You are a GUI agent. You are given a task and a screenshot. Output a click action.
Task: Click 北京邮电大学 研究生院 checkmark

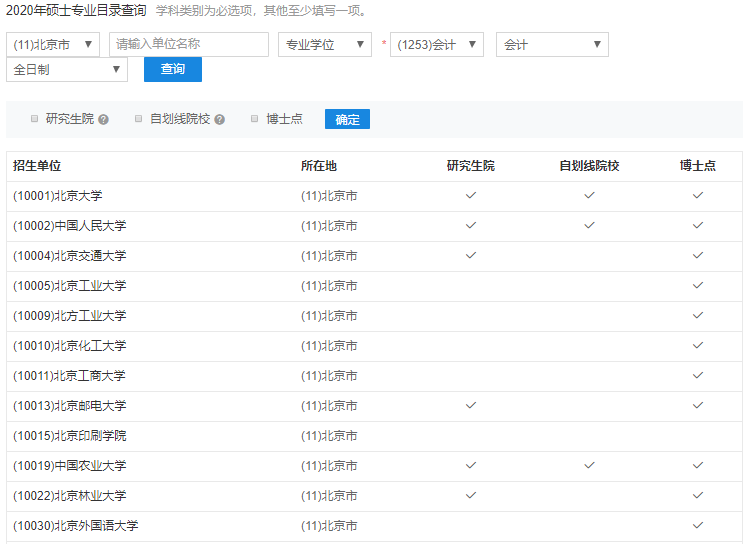point(471,405)
